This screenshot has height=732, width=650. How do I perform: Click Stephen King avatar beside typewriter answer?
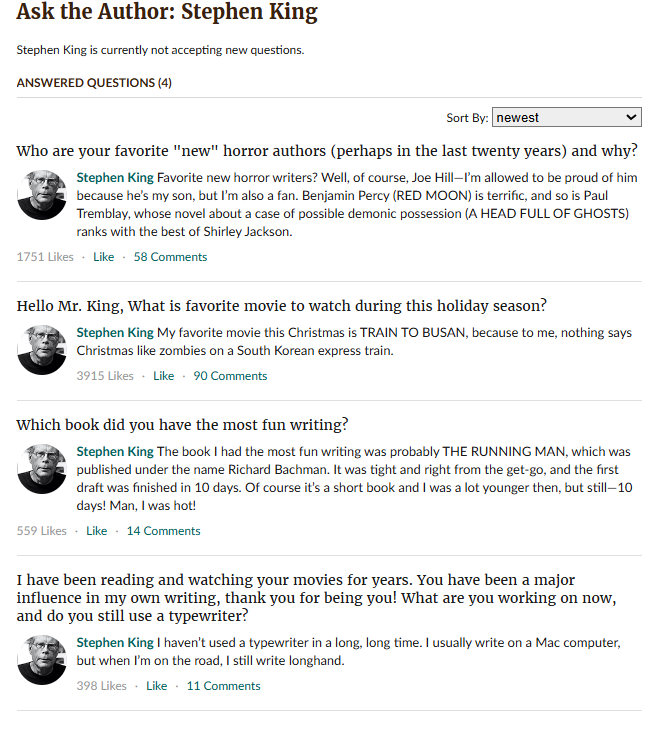pyautogui.click(x=42, y=660)
